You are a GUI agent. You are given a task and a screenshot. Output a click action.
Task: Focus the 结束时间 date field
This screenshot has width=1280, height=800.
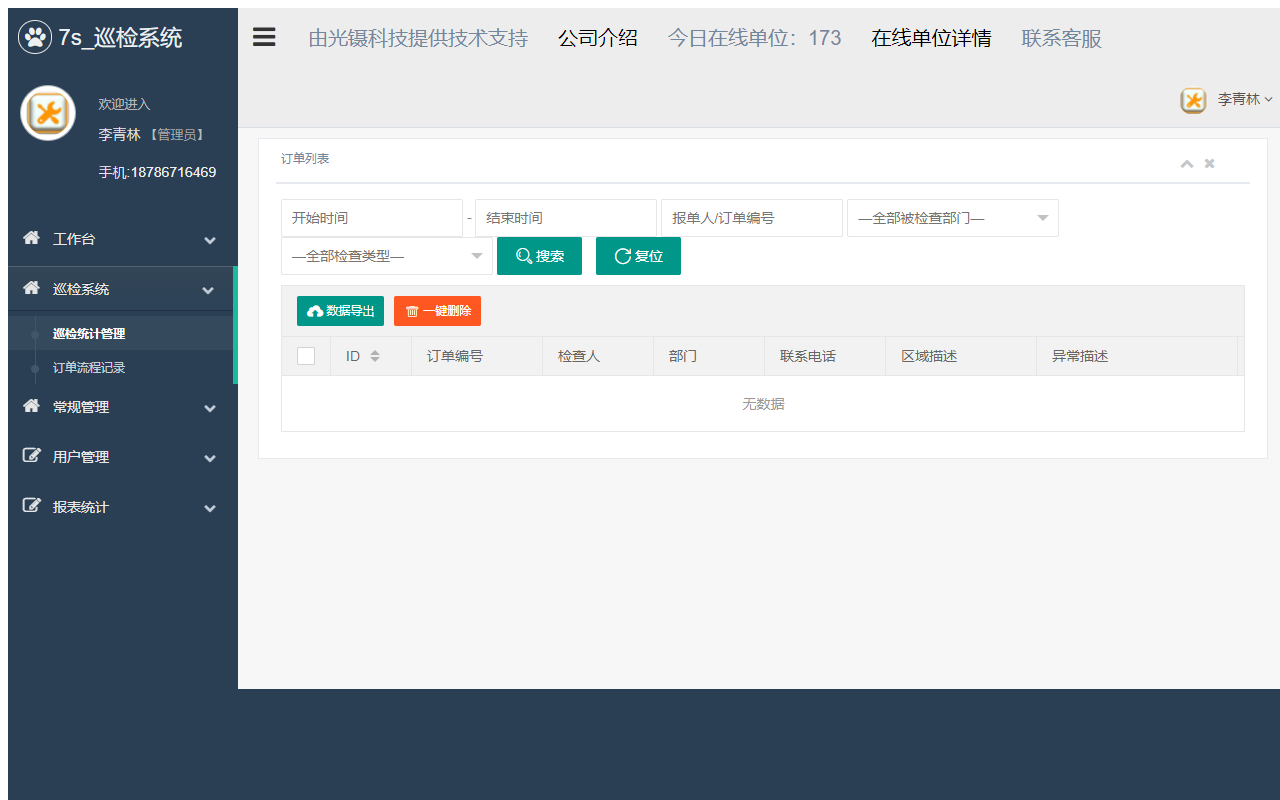[x=566, y=218]
